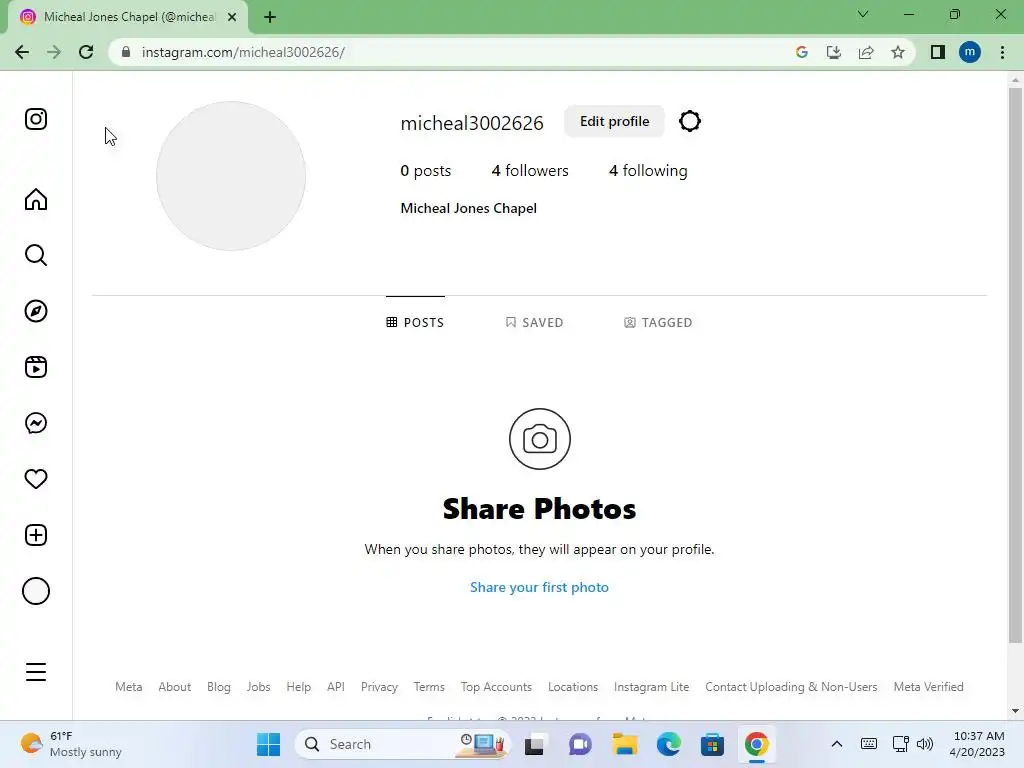Viewport: 1024px width, 768px height.
Task: Bookmark this page with star icon
Action: click(x=898, y=52)
